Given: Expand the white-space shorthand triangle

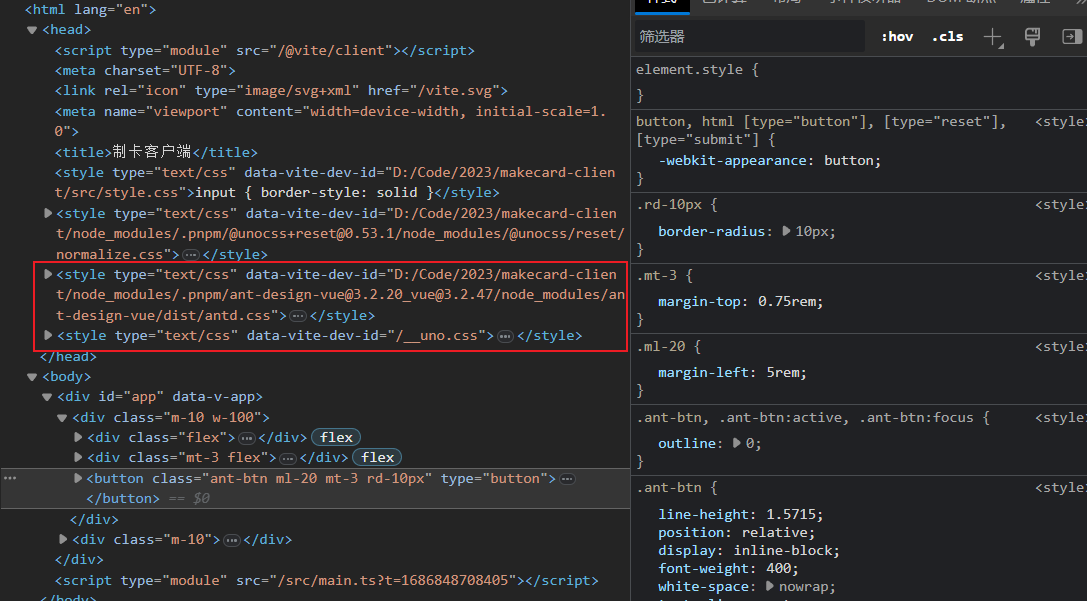Looking at the screenshot, I should (769, 586).
